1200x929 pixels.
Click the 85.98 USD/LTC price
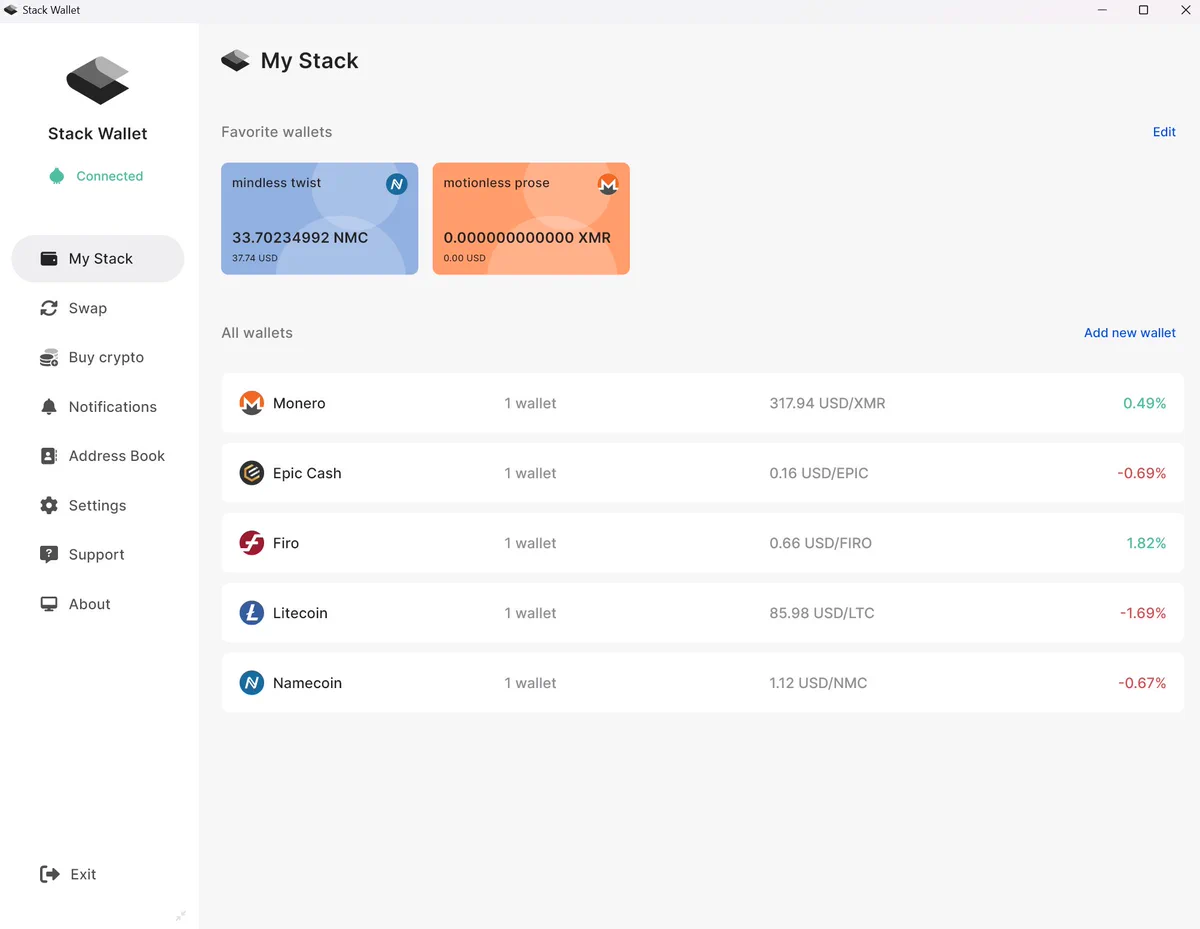tap(822, 613)
